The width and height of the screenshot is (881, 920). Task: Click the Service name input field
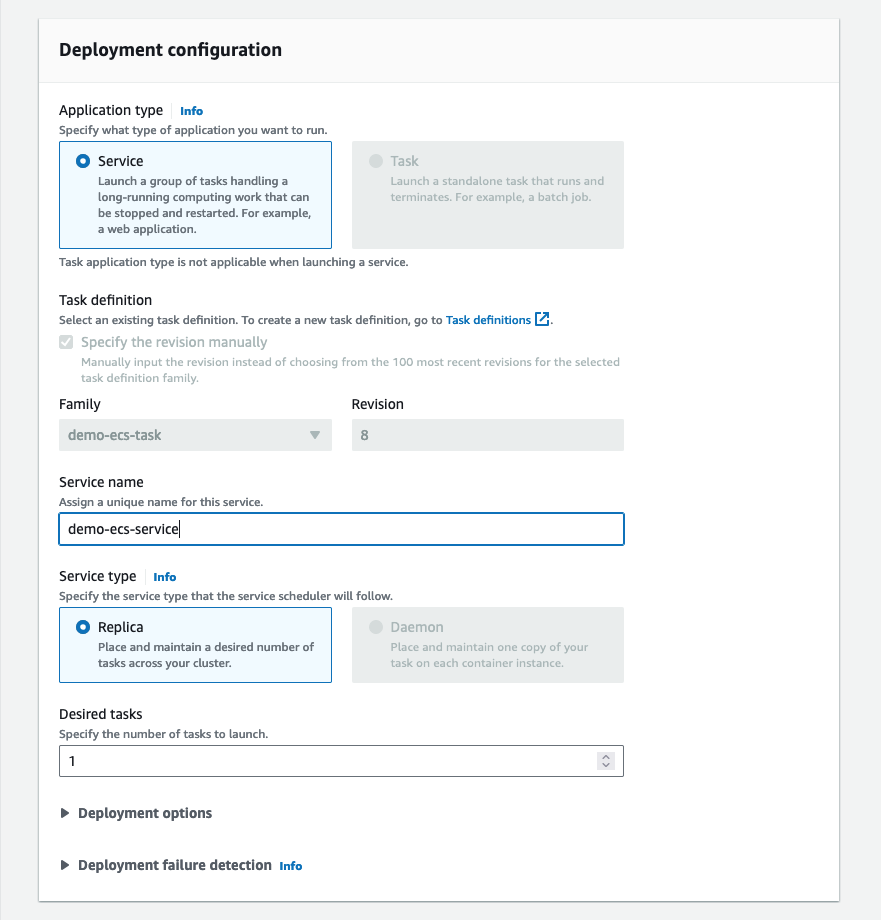[341, 529]
